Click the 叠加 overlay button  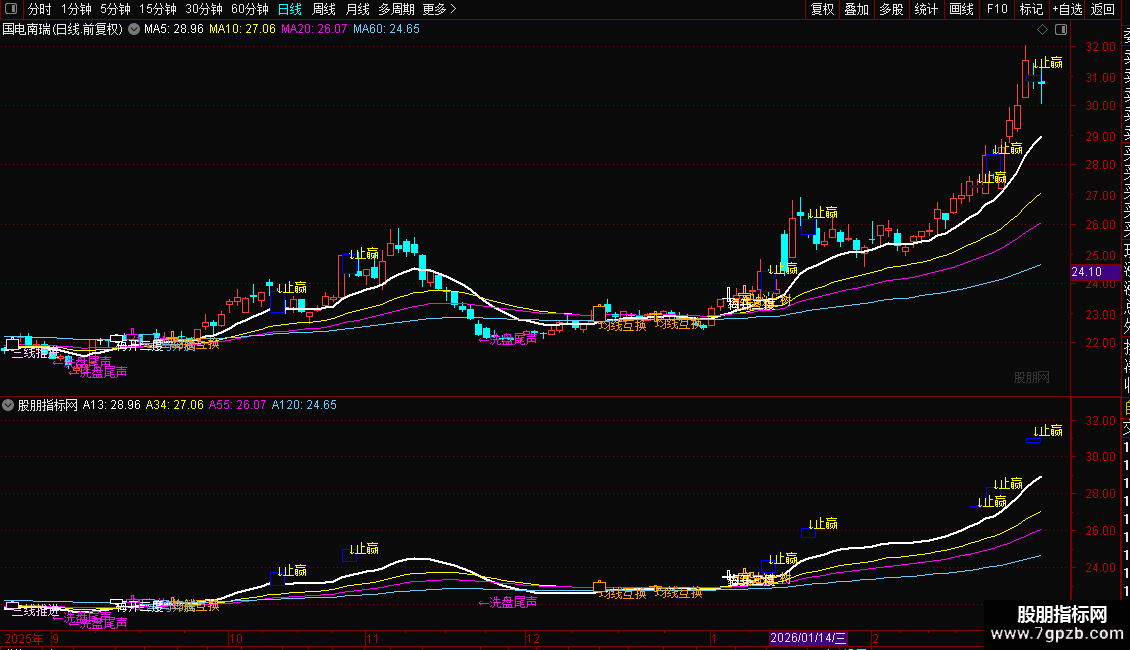[857, 9]
